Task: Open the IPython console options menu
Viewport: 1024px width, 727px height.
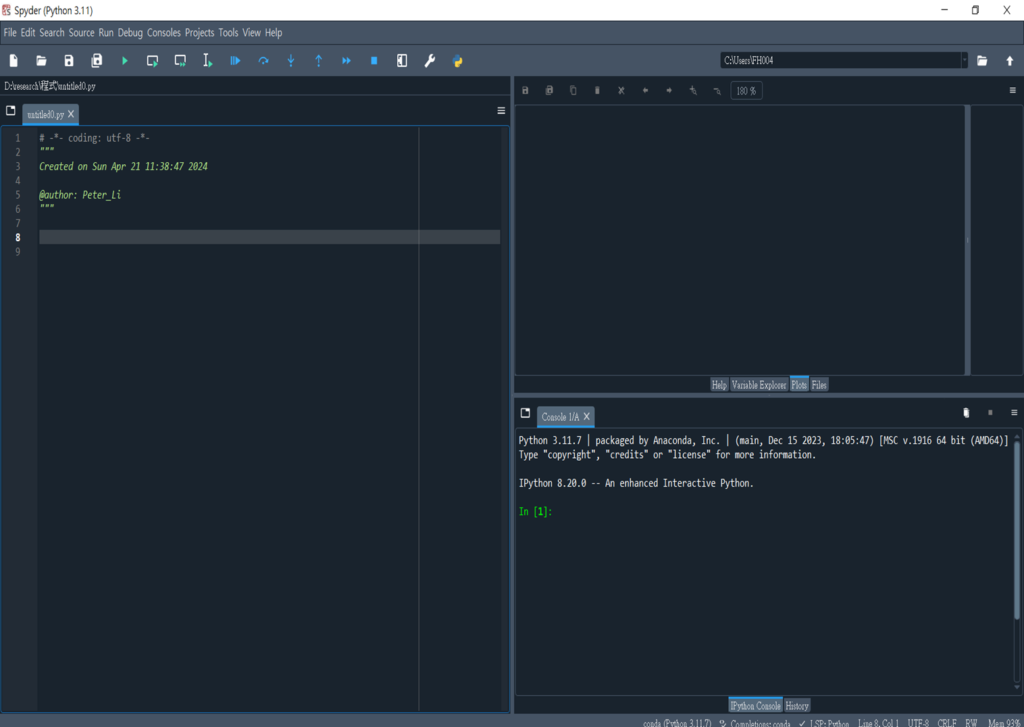Action: [1013, 413]
